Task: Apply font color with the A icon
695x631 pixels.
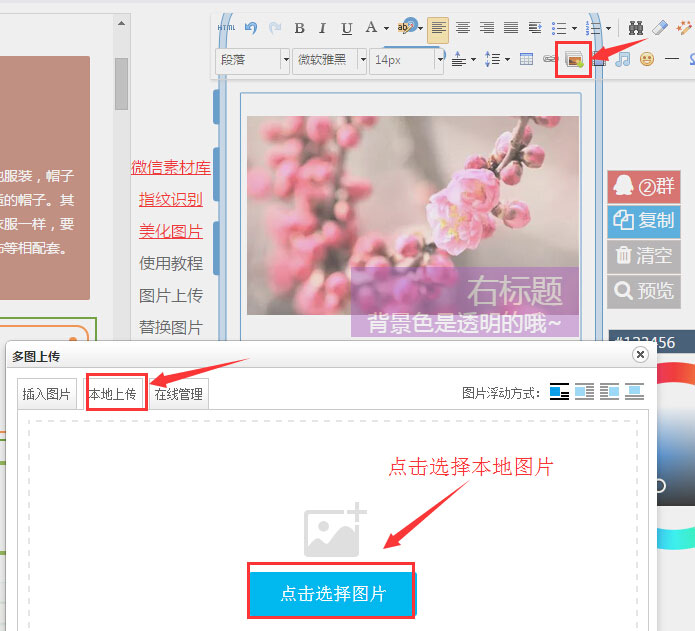Action: click(x=371, y=27)
